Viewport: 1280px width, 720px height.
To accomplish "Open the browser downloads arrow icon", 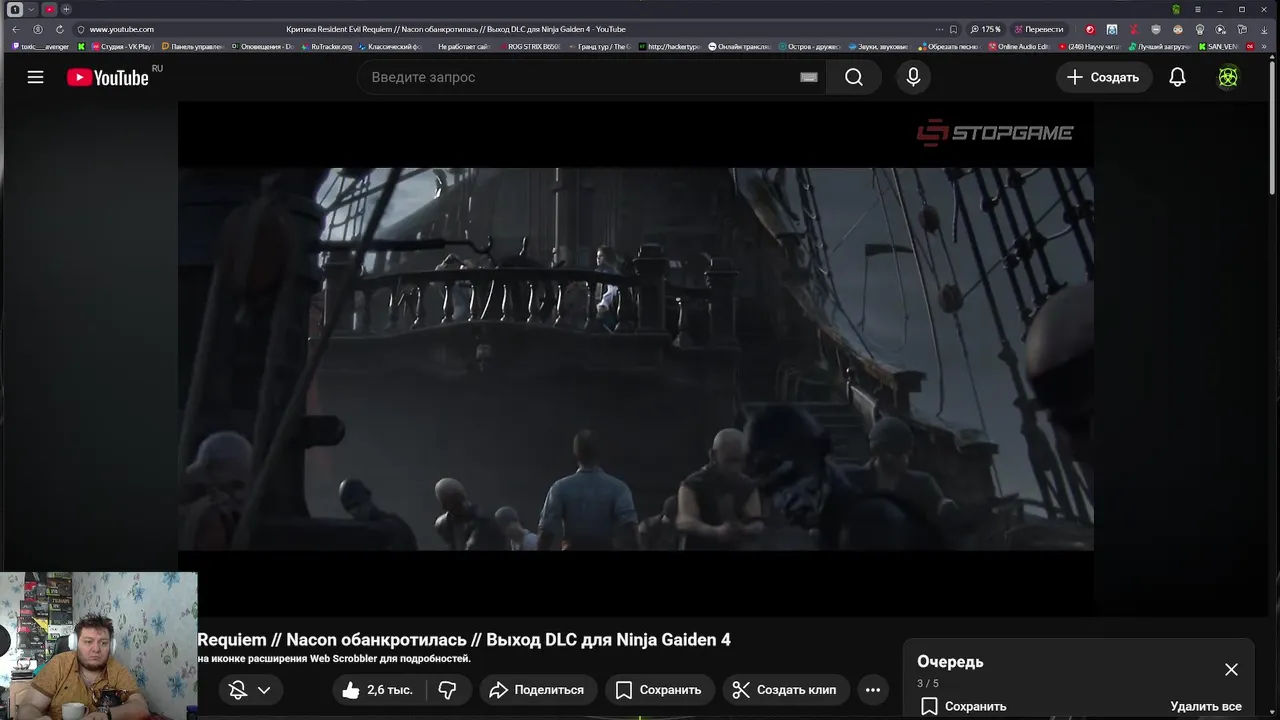I will click(x=1264, y=30).
